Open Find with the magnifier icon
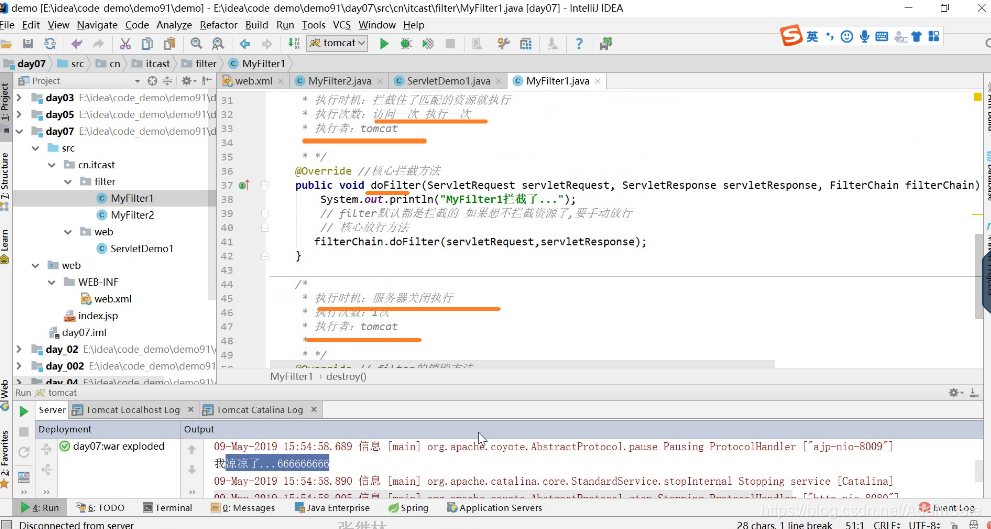991x529 pixels. coord(197,44)
